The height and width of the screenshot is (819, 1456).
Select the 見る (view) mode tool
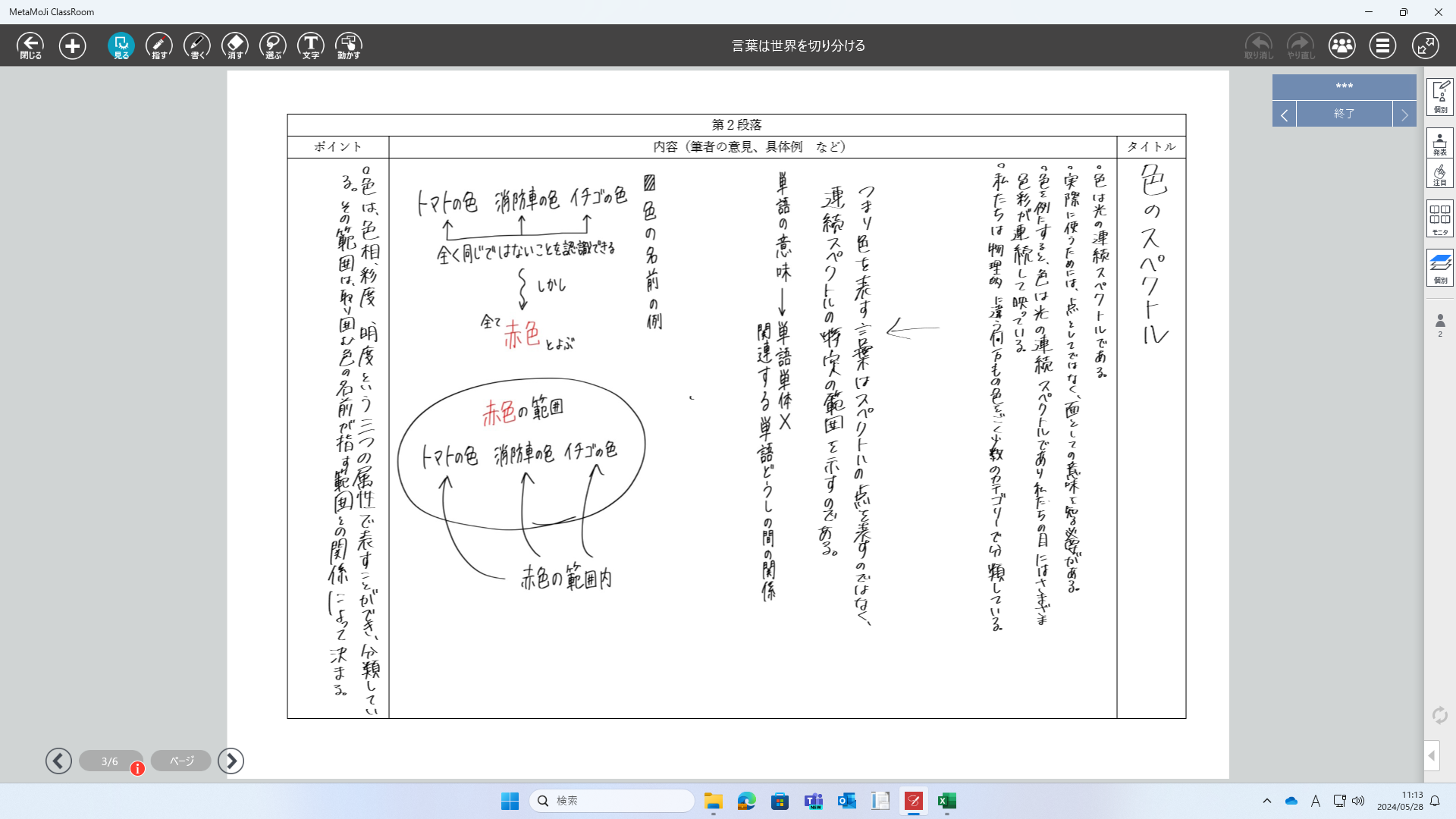pos(121,45)
